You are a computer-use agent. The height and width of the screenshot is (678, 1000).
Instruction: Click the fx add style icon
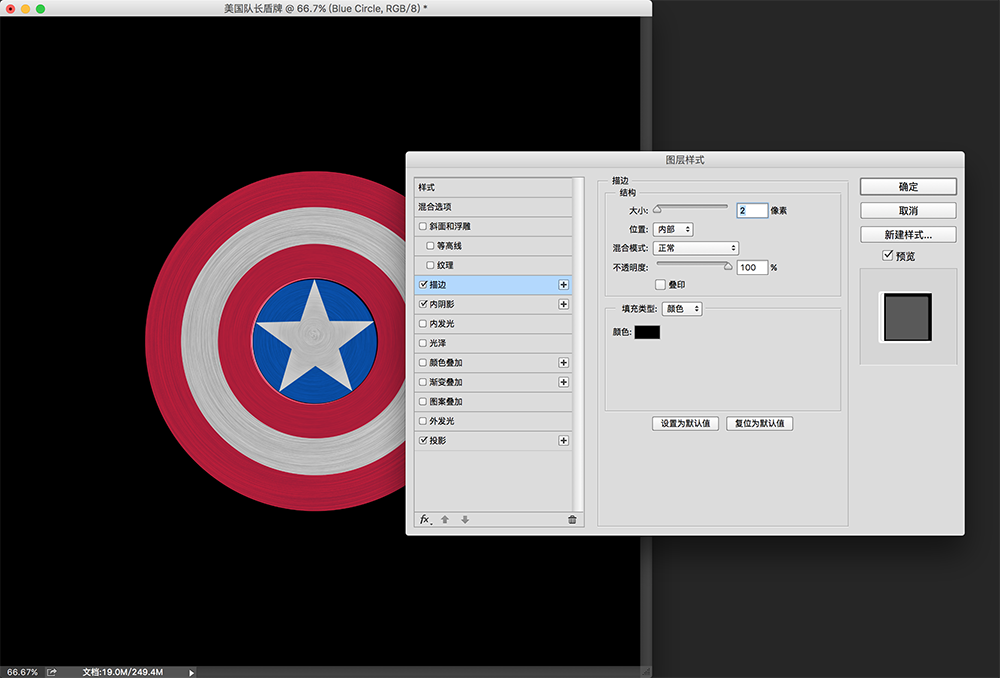[425, 520]
